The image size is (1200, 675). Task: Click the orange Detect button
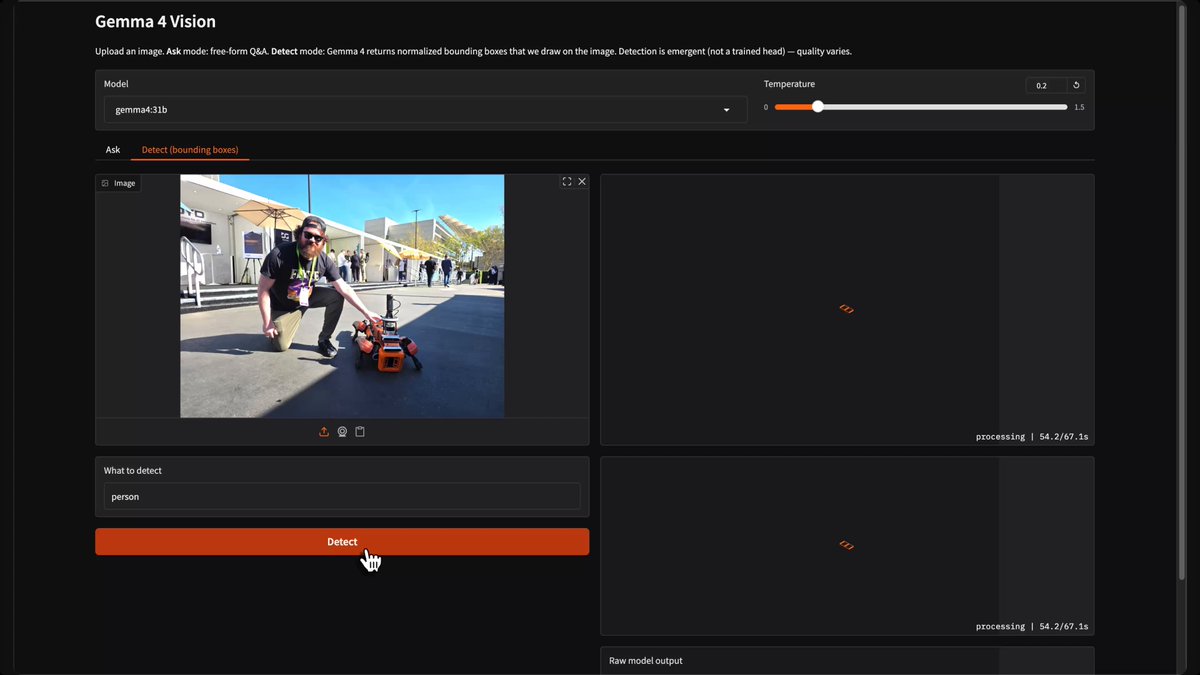tap(342, 542)
